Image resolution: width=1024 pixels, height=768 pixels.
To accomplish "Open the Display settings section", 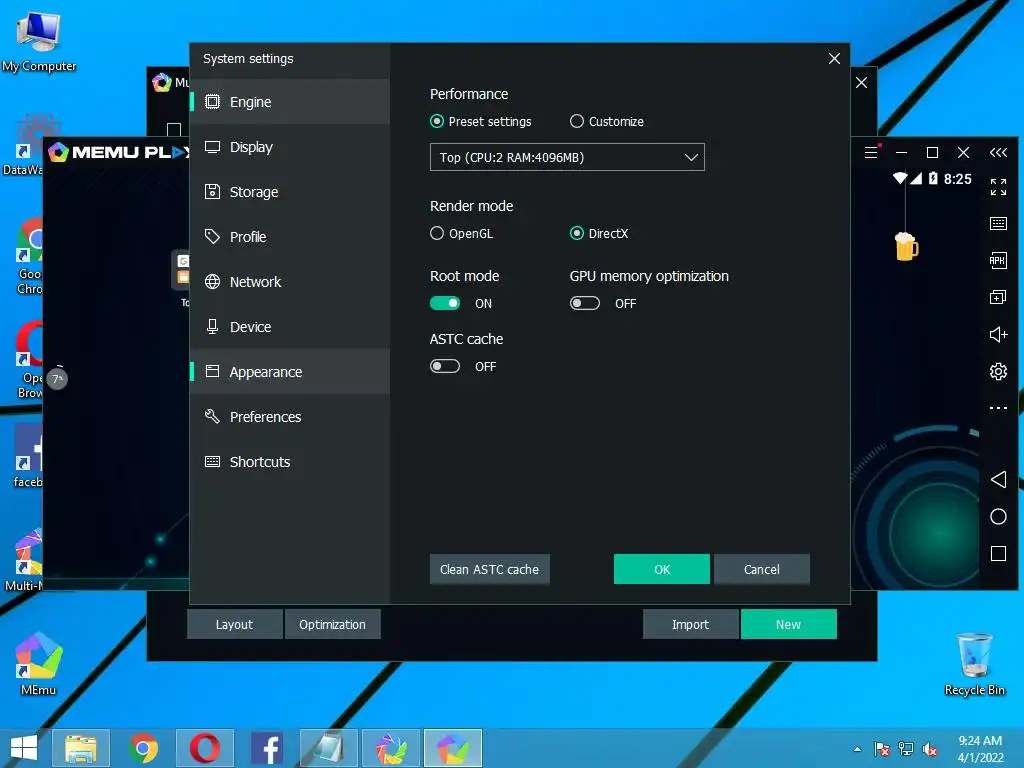I will (x=290, y=147).
